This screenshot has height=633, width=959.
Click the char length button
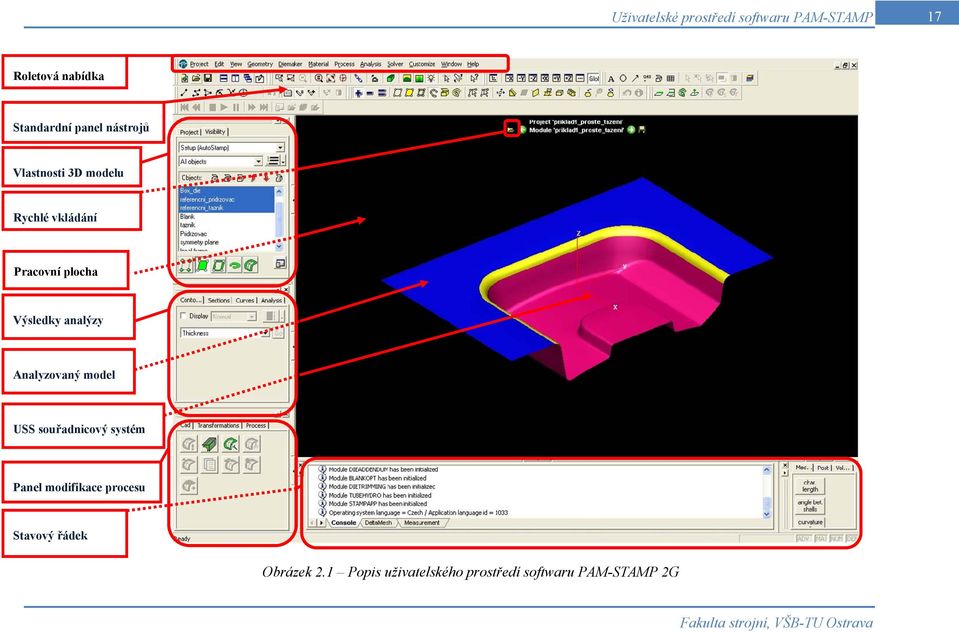(x=810, y=486)
